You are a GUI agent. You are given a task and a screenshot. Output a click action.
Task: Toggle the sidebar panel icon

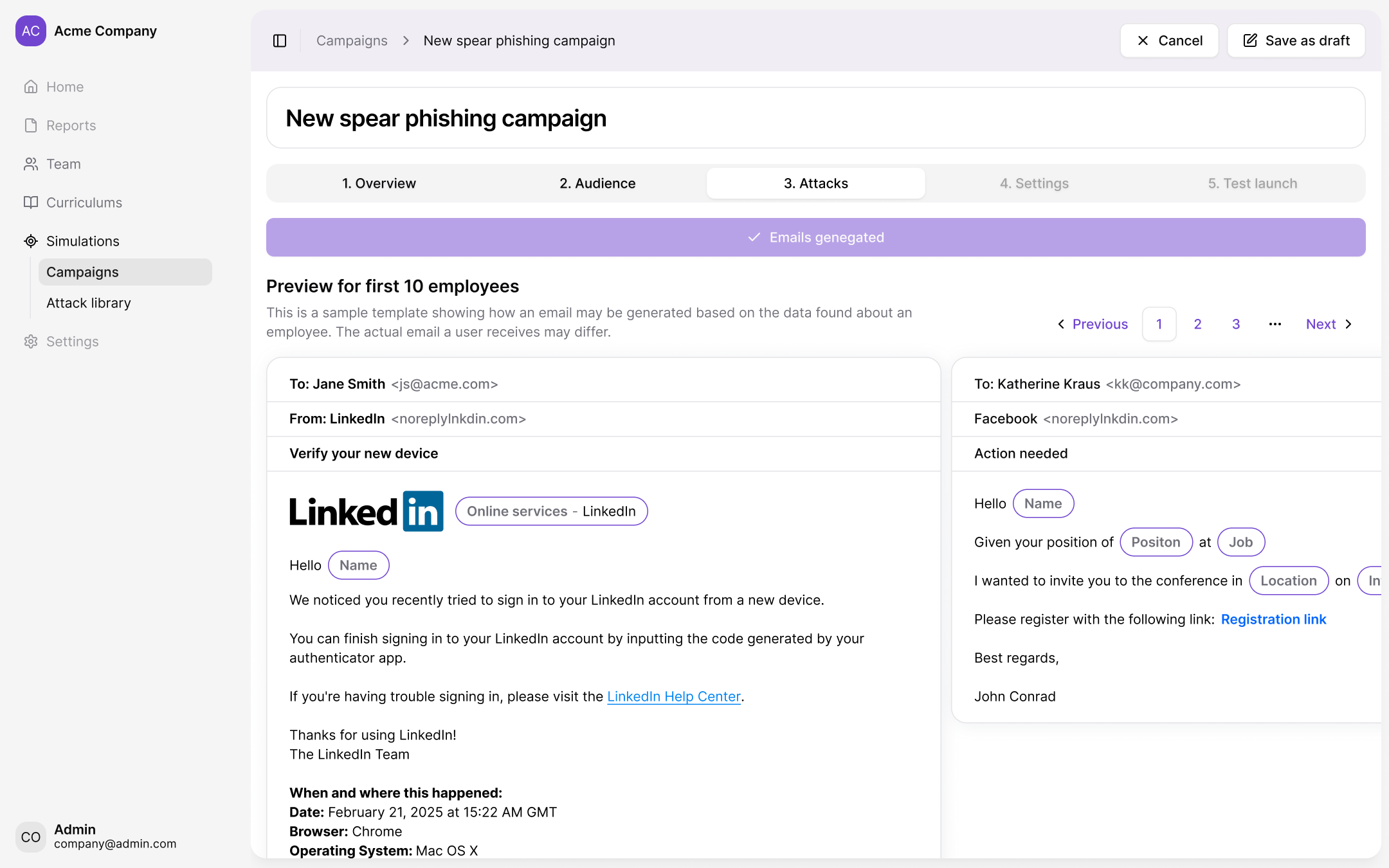pos(280,41)
